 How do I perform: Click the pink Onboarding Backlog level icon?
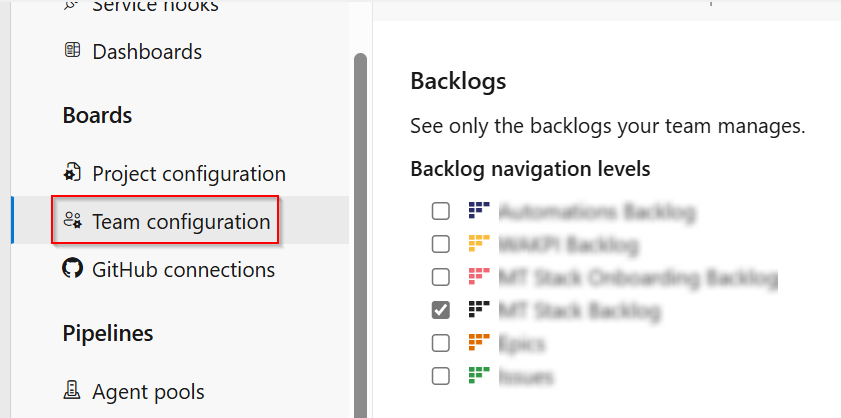point(478,276)
